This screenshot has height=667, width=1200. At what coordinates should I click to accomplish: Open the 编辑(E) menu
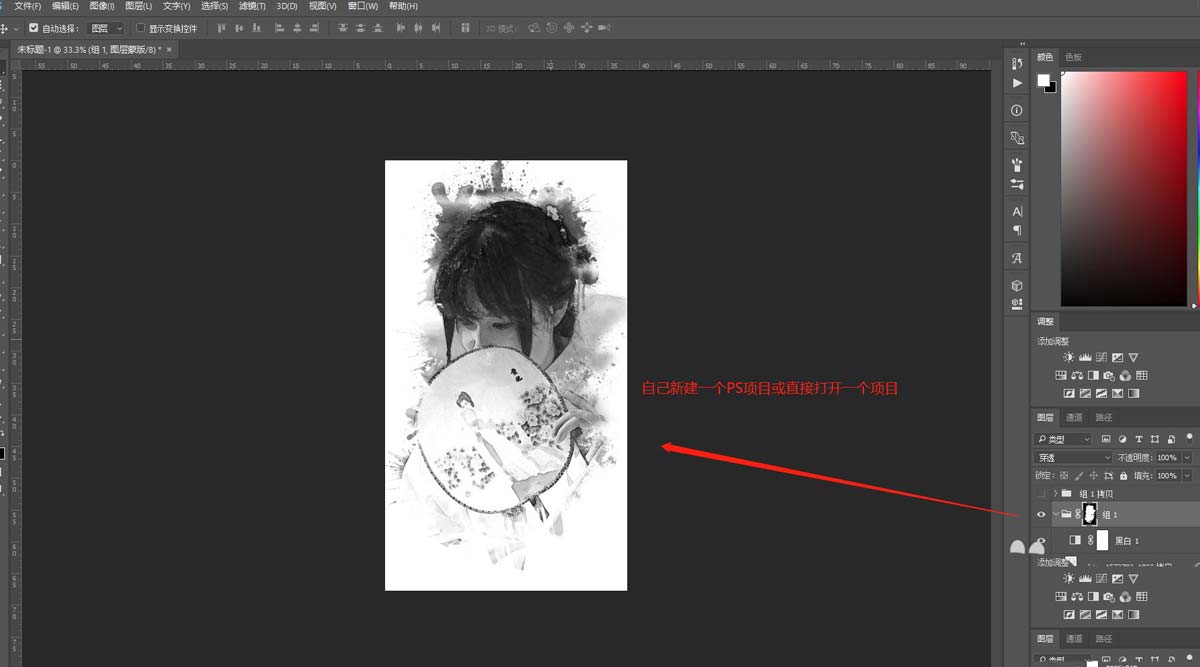[65, 6]
